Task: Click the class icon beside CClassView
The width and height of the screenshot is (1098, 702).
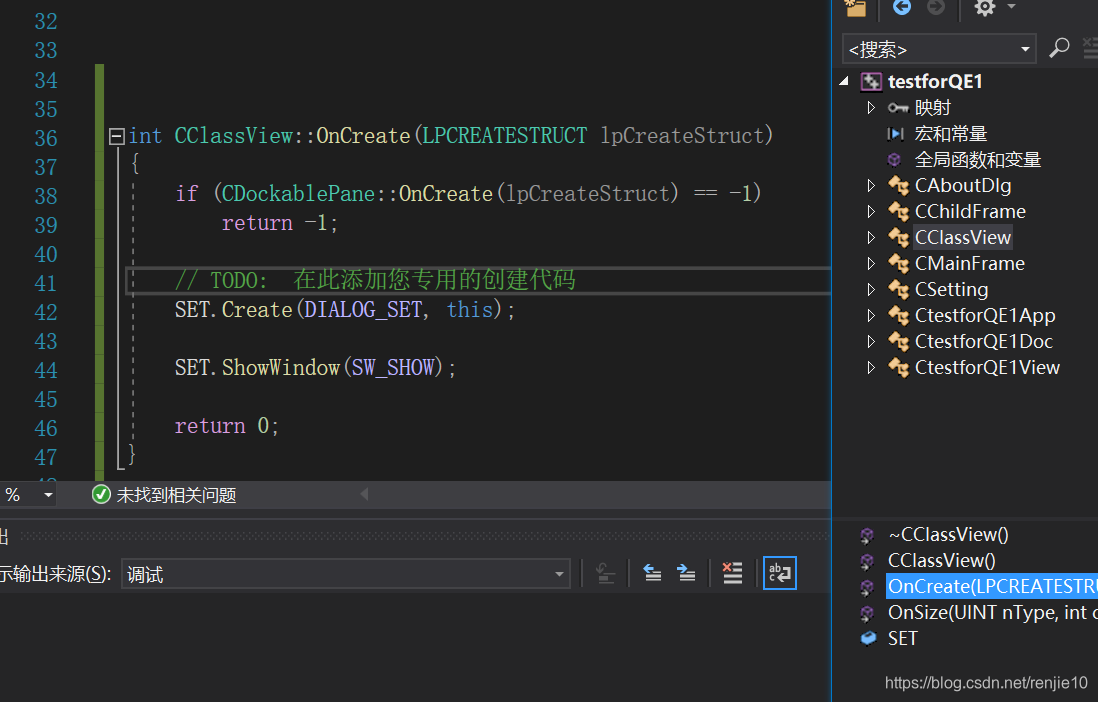Action: point(898,238)
